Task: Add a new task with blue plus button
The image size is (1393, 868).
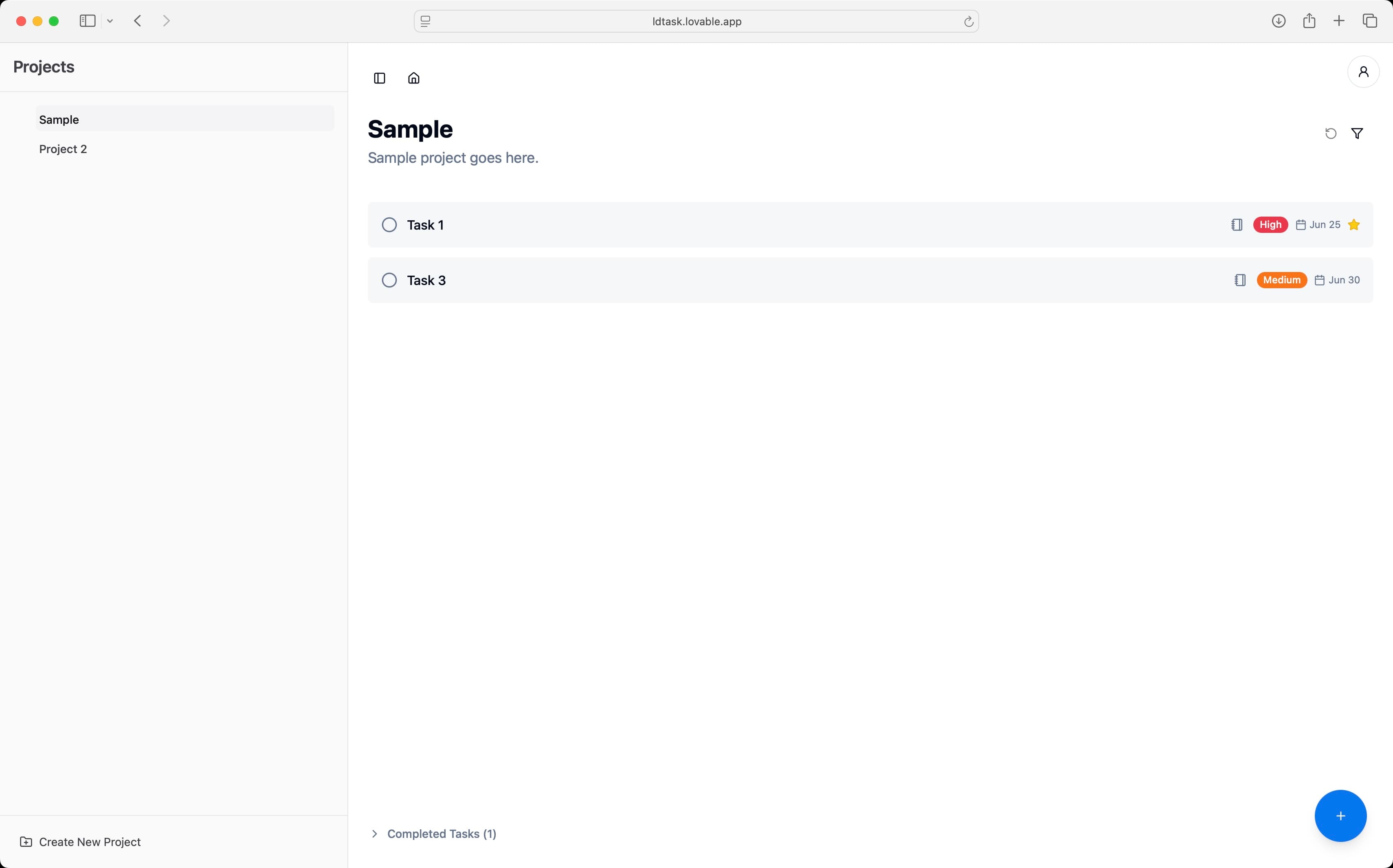Action: pyautogui.click(x=1340, y=816)
